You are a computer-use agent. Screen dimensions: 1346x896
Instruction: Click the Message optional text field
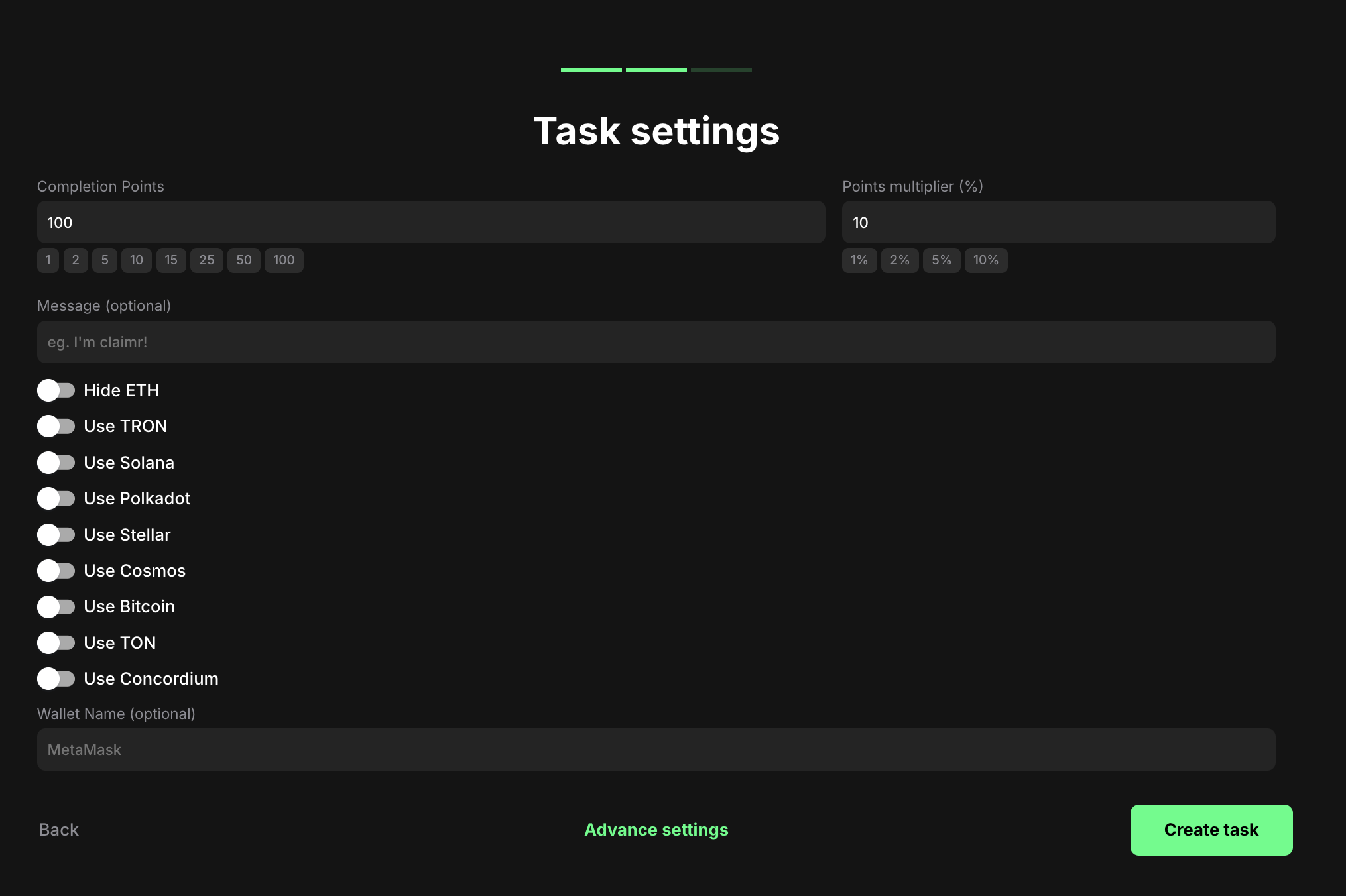(x=656, y=342)
